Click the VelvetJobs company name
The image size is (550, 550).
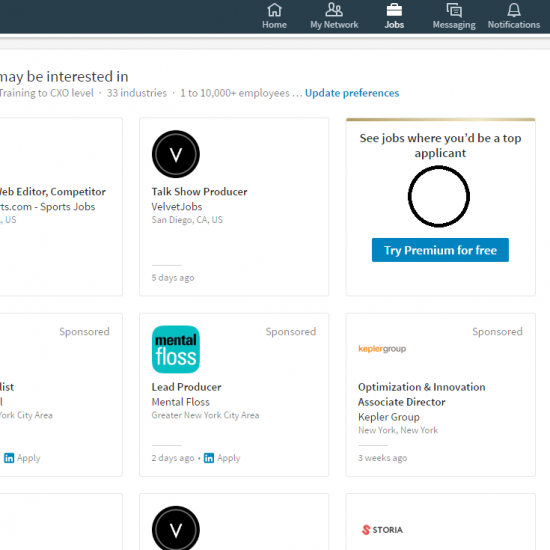tap(177, 207)
